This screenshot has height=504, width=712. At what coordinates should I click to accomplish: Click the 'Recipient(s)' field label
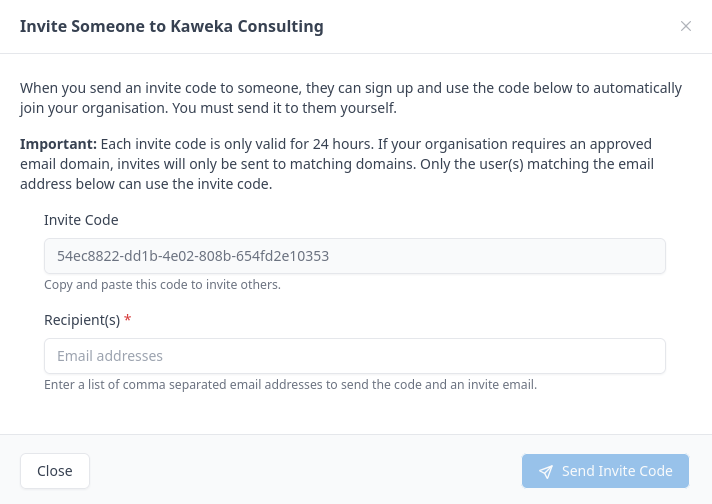coord(82,320)
